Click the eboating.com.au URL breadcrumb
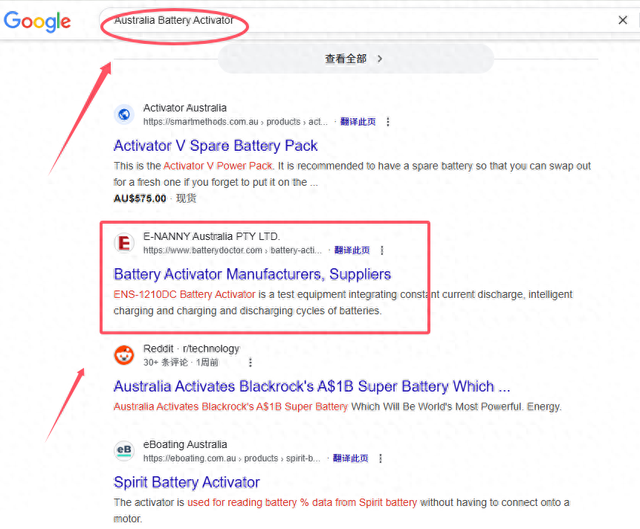 tap(231, 458)
